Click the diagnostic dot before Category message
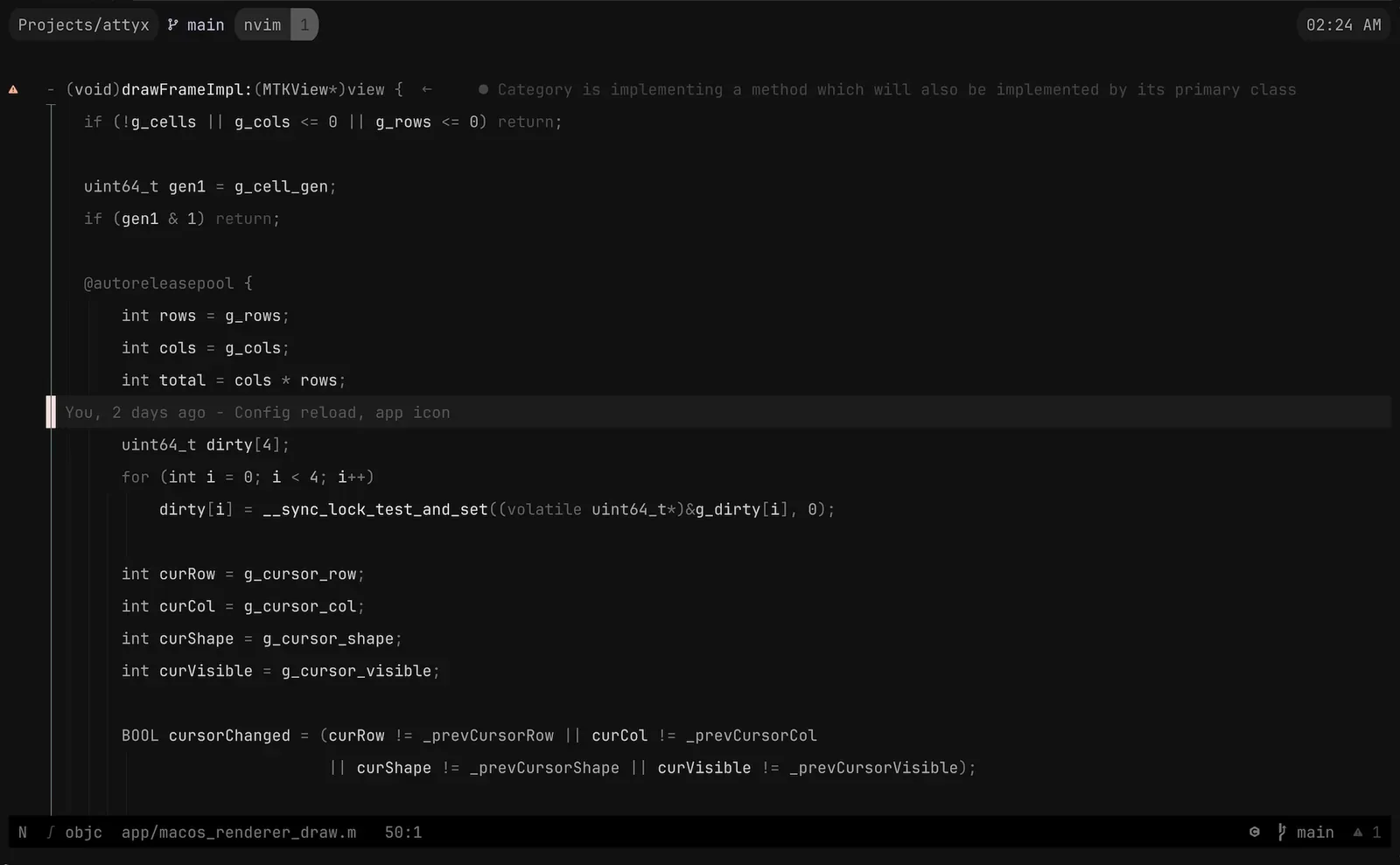 click(x=483, y=89)
